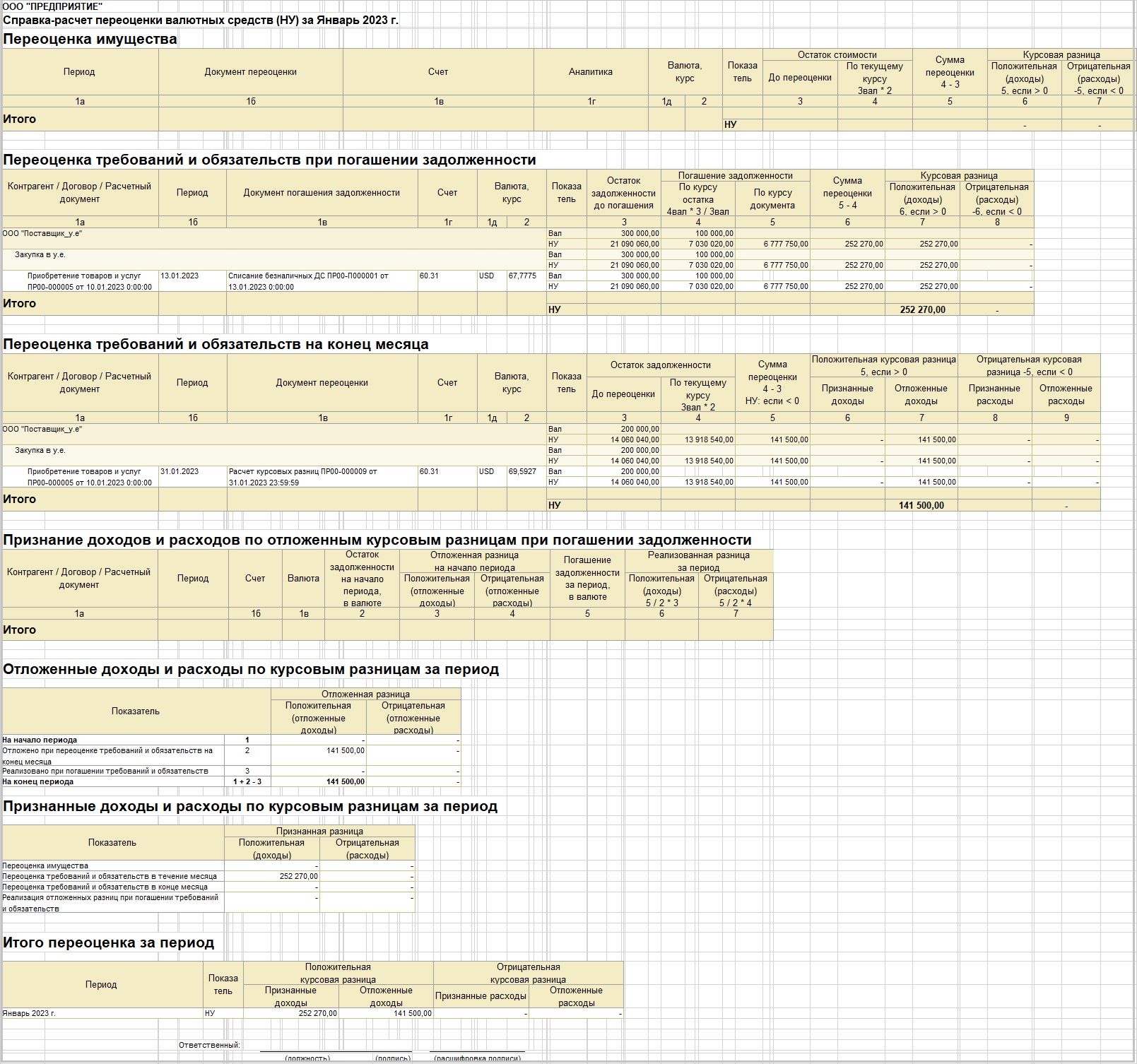
Task: Click the Реализовано при погашении требований row
Action: coord(105,772)
